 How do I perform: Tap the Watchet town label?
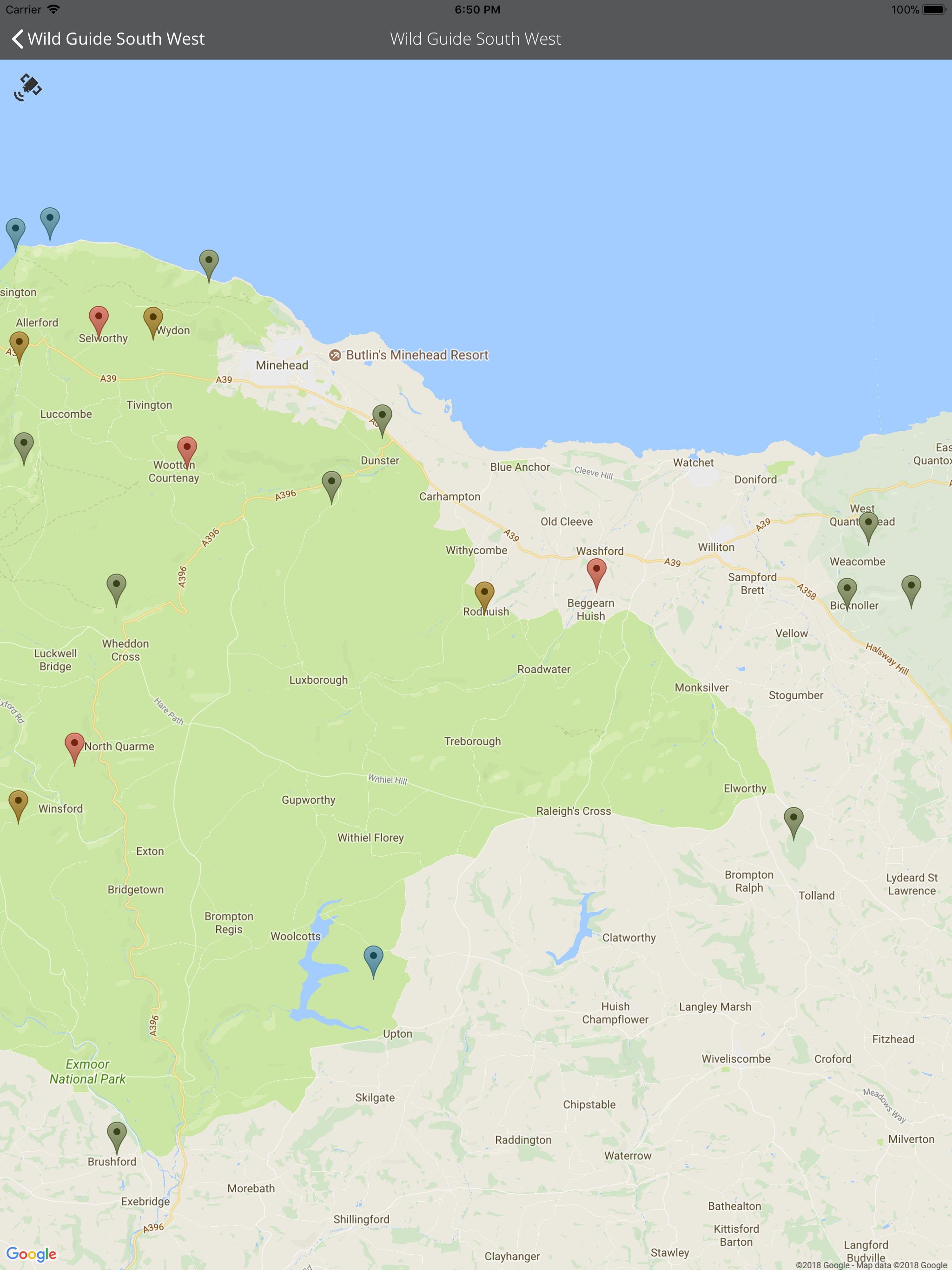(693, 462)
